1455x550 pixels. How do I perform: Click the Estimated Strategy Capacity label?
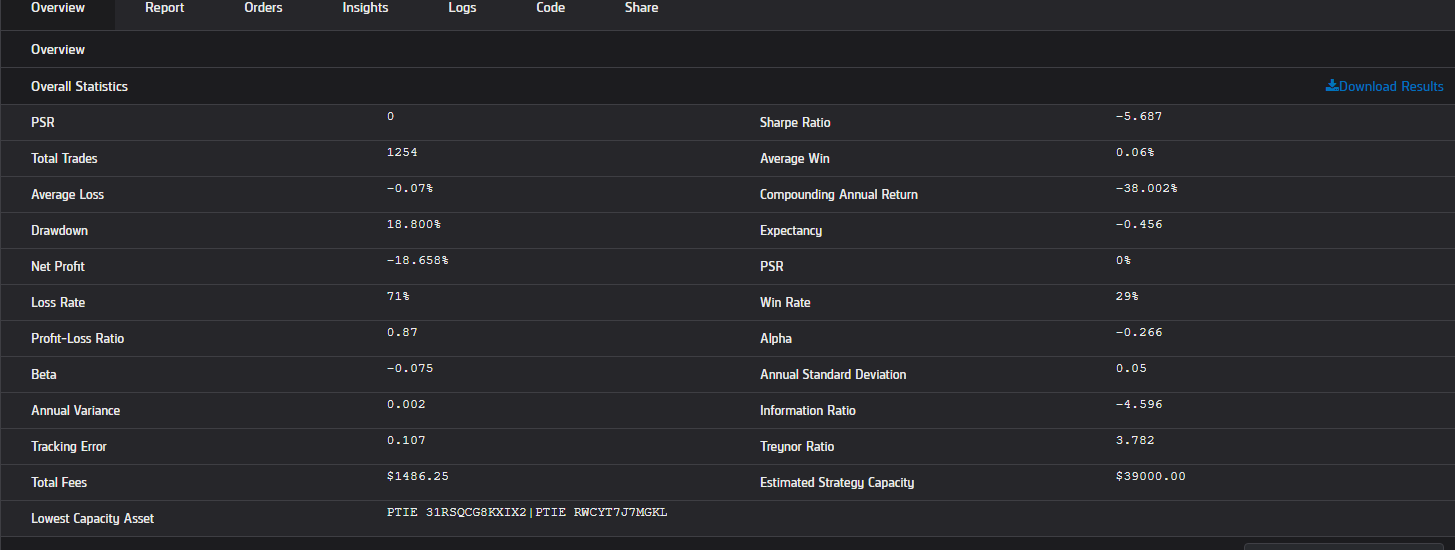pos(837,483)
